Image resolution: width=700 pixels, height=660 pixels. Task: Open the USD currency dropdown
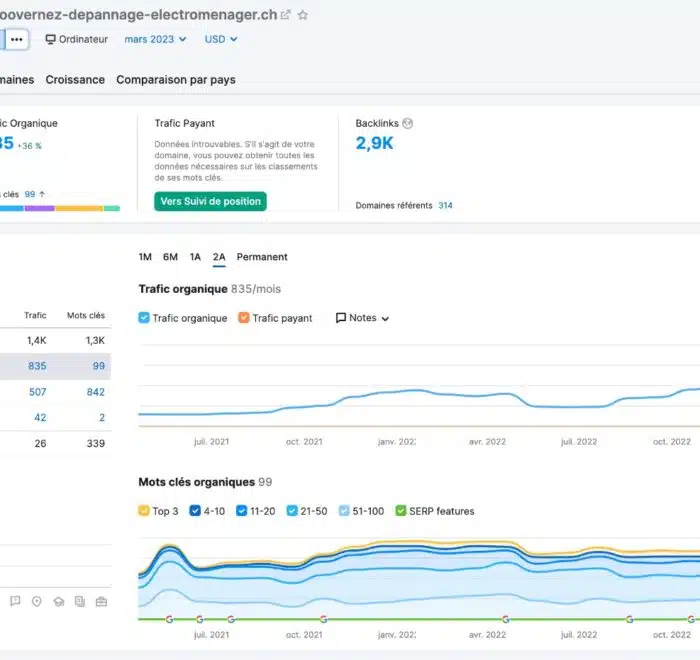pyautogui.click(x=221, y=39)
